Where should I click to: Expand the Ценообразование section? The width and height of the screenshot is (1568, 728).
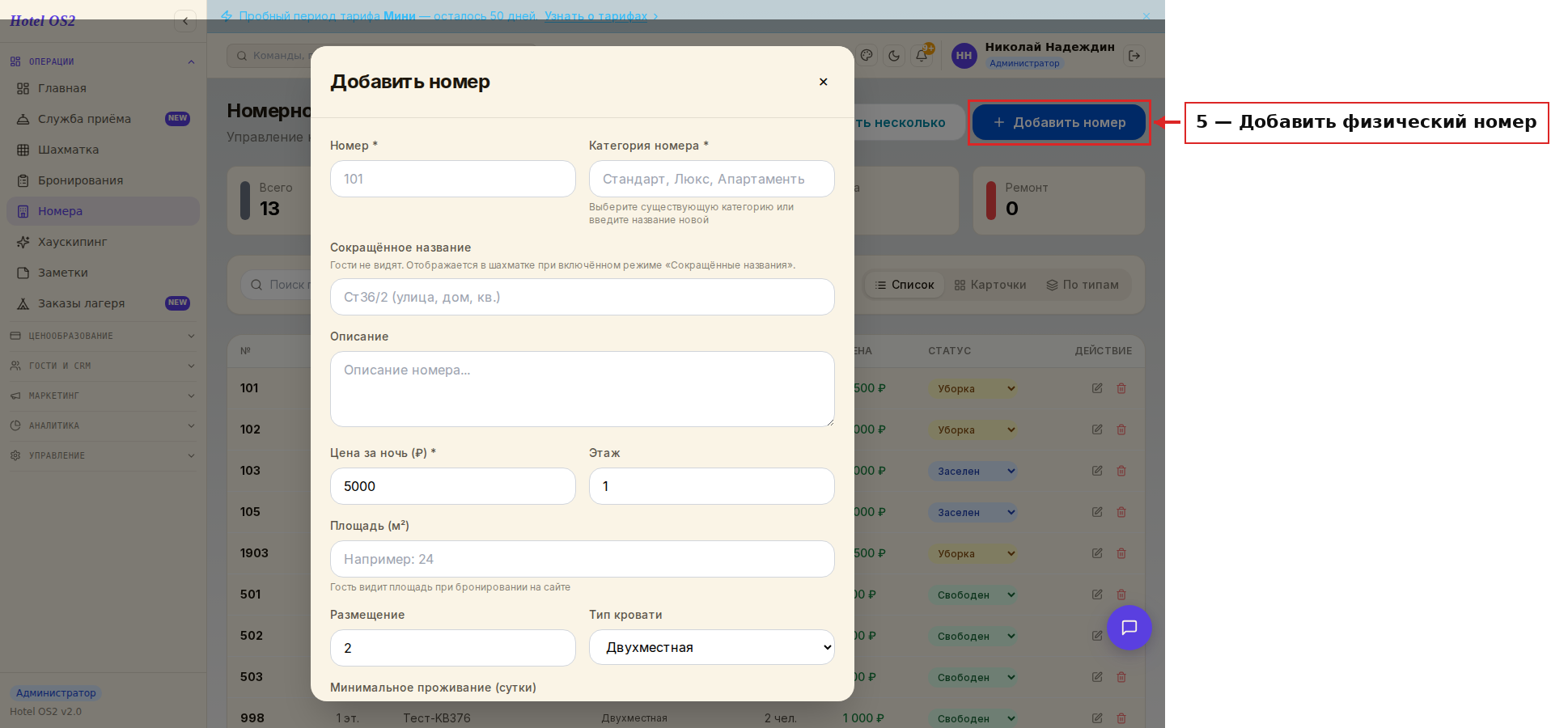(x=103, y=336)
